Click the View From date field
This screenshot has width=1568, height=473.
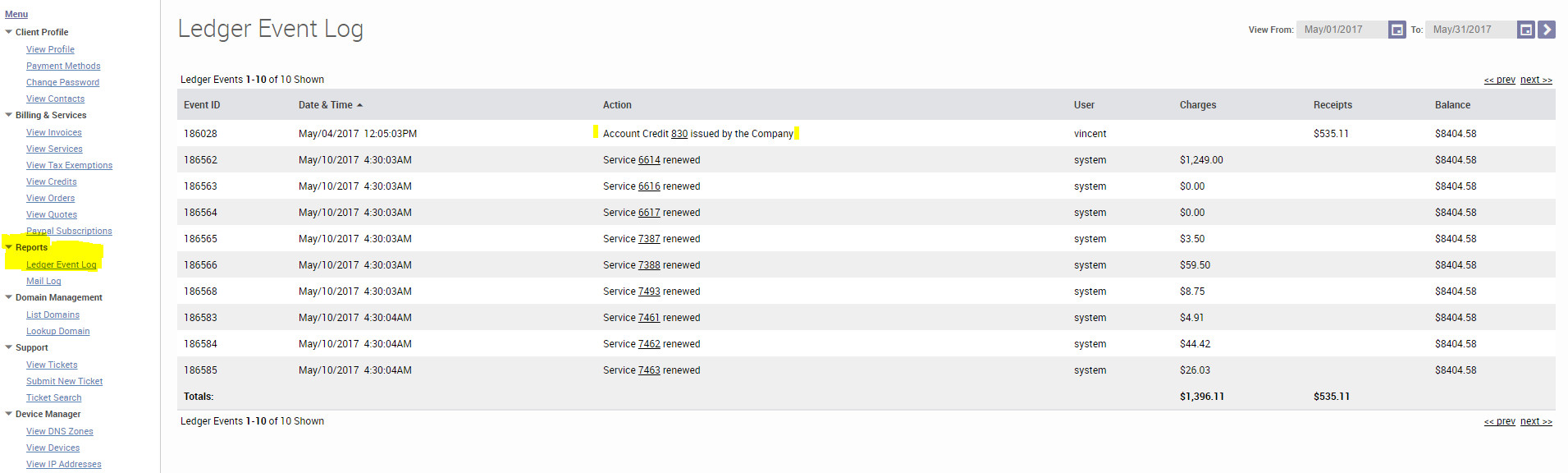point(1342,30)
